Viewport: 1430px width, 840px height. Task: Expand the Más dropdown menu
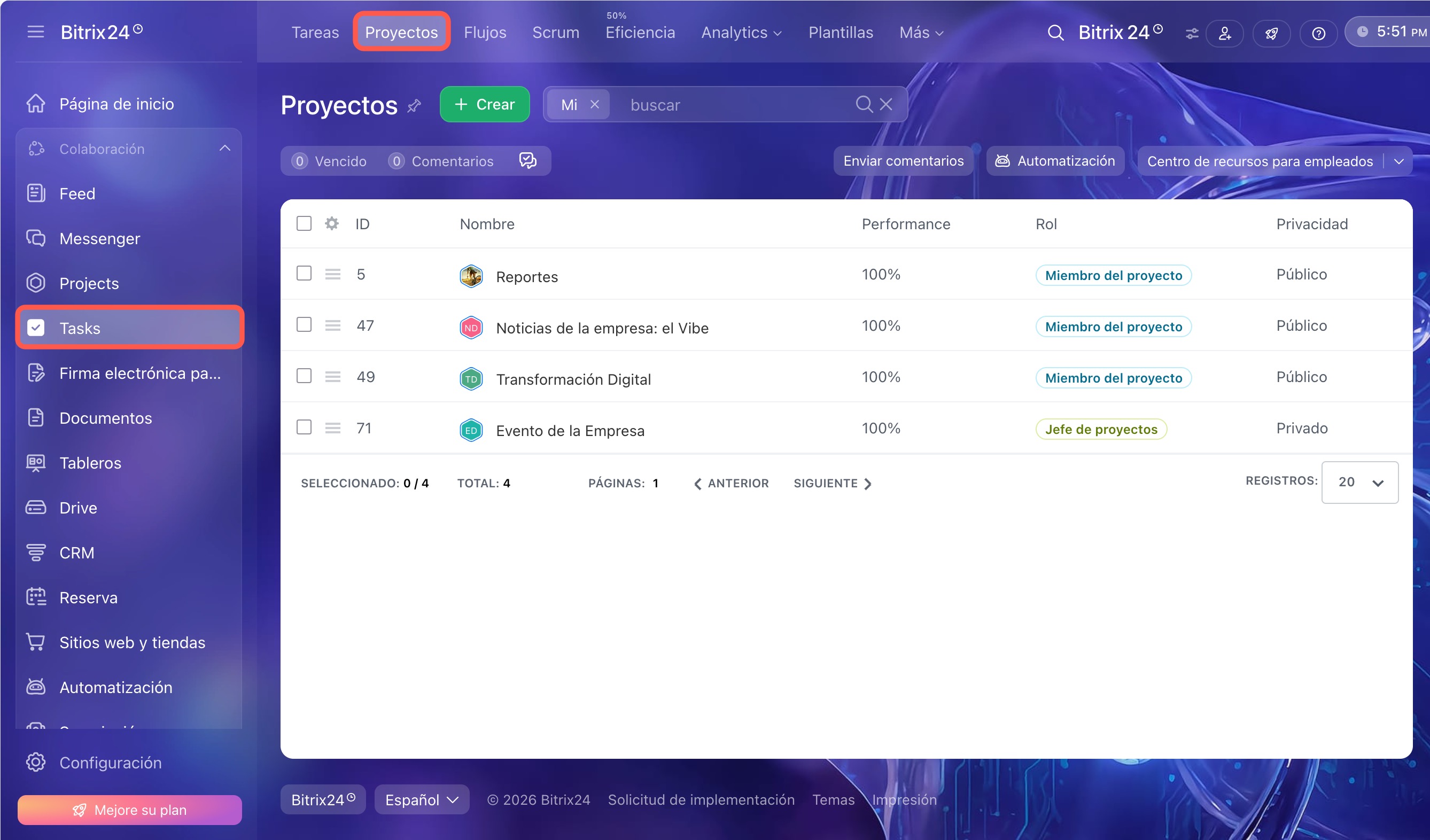click(x=922, y=33)
